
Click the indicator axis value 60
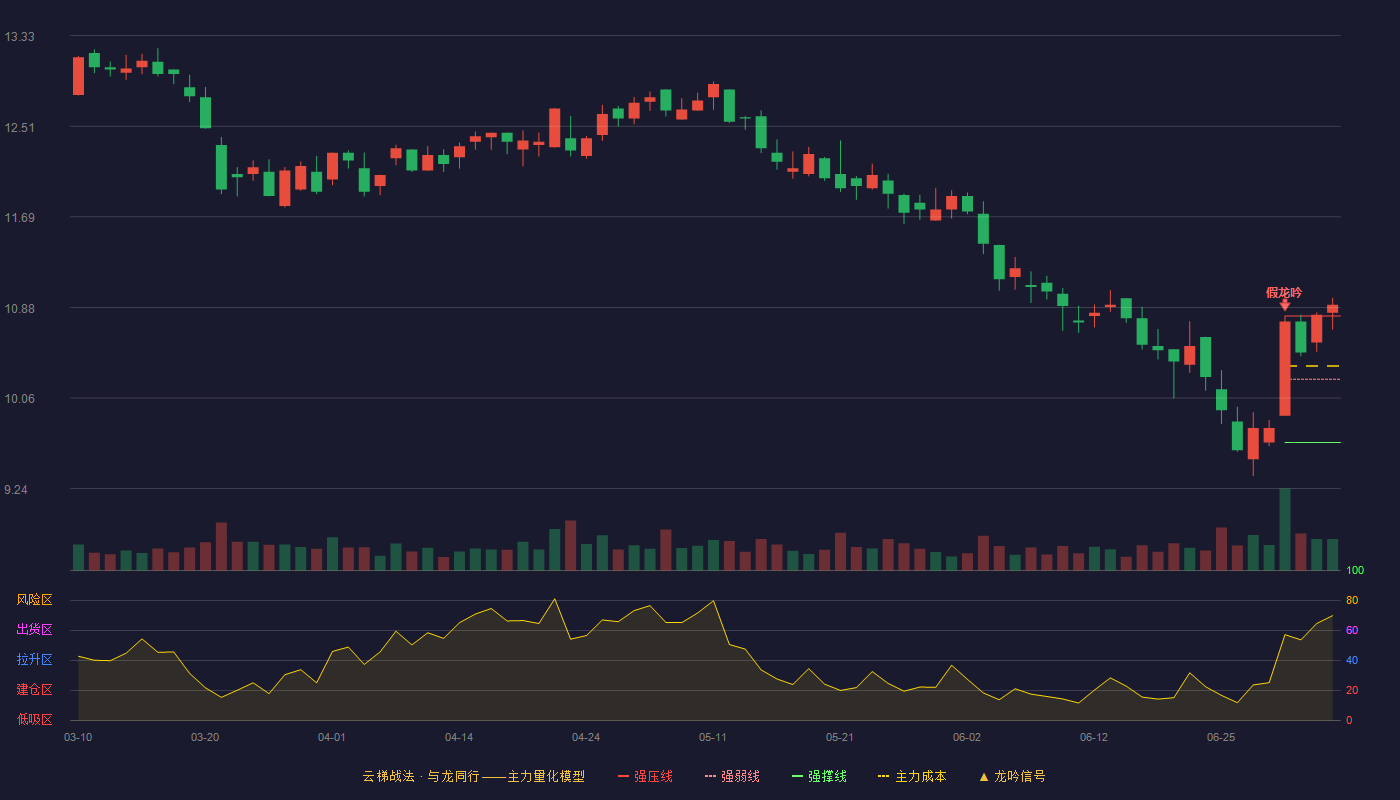[1352, 630]
